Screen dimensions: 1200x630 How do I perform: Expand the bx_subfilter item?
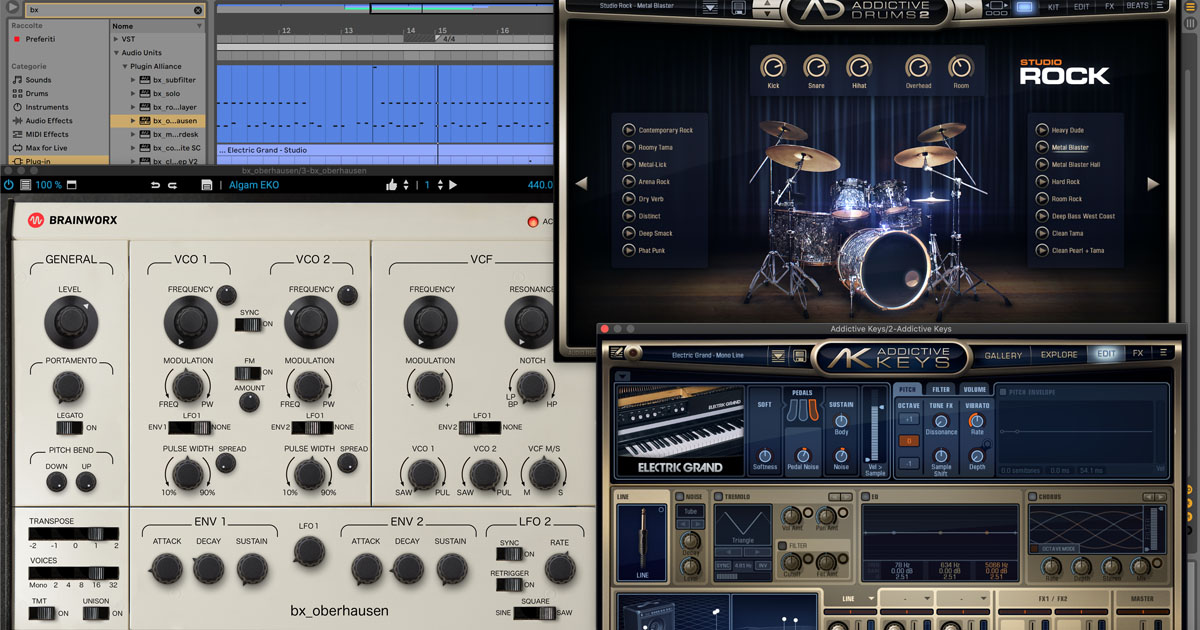tap(133, 80)
